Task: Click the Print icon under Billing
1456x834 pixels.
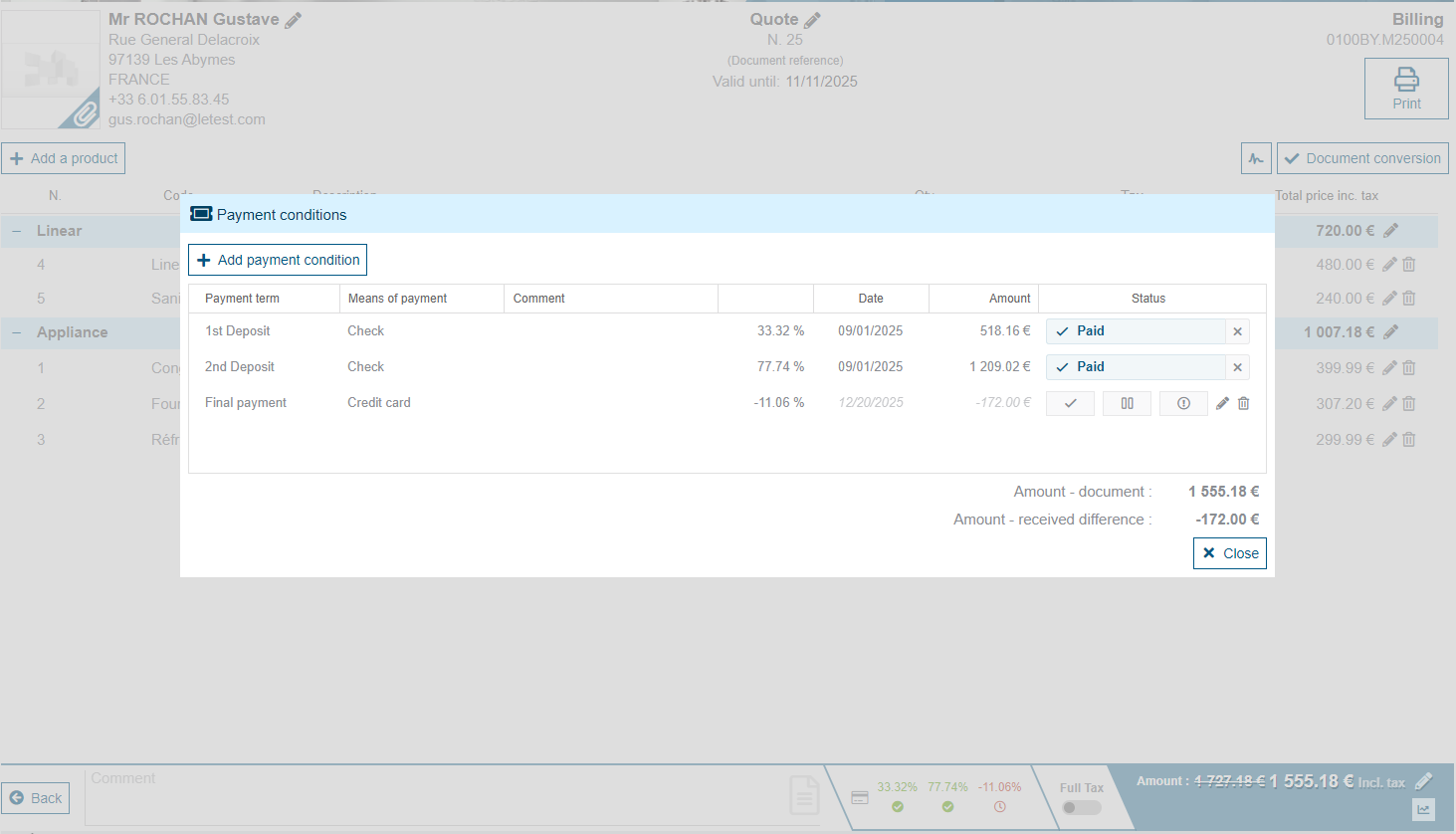Action: pos(1405,89)
